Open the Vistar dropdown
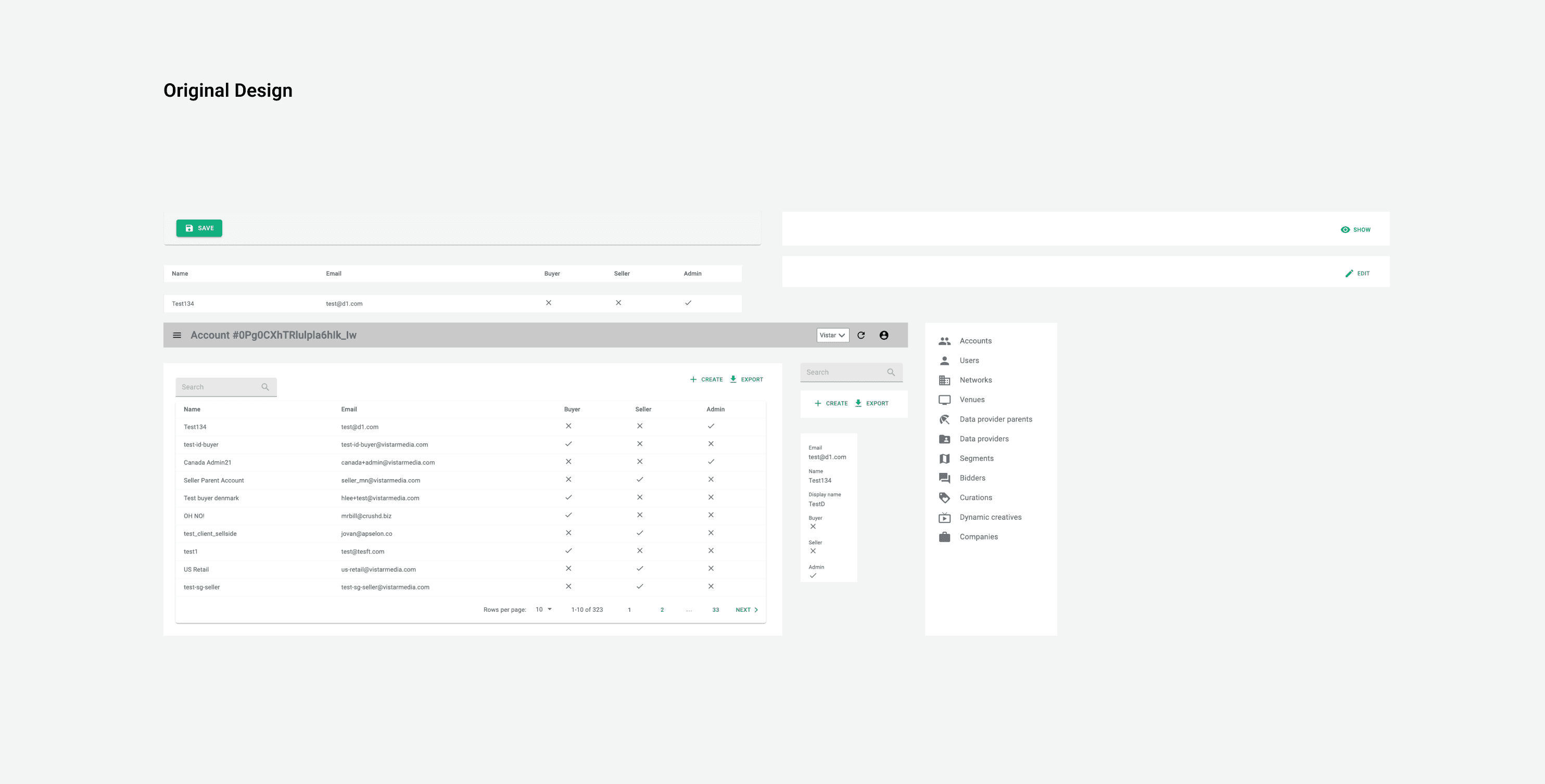The width and height of the screenshot is (1545, 784). pos(832,335)
